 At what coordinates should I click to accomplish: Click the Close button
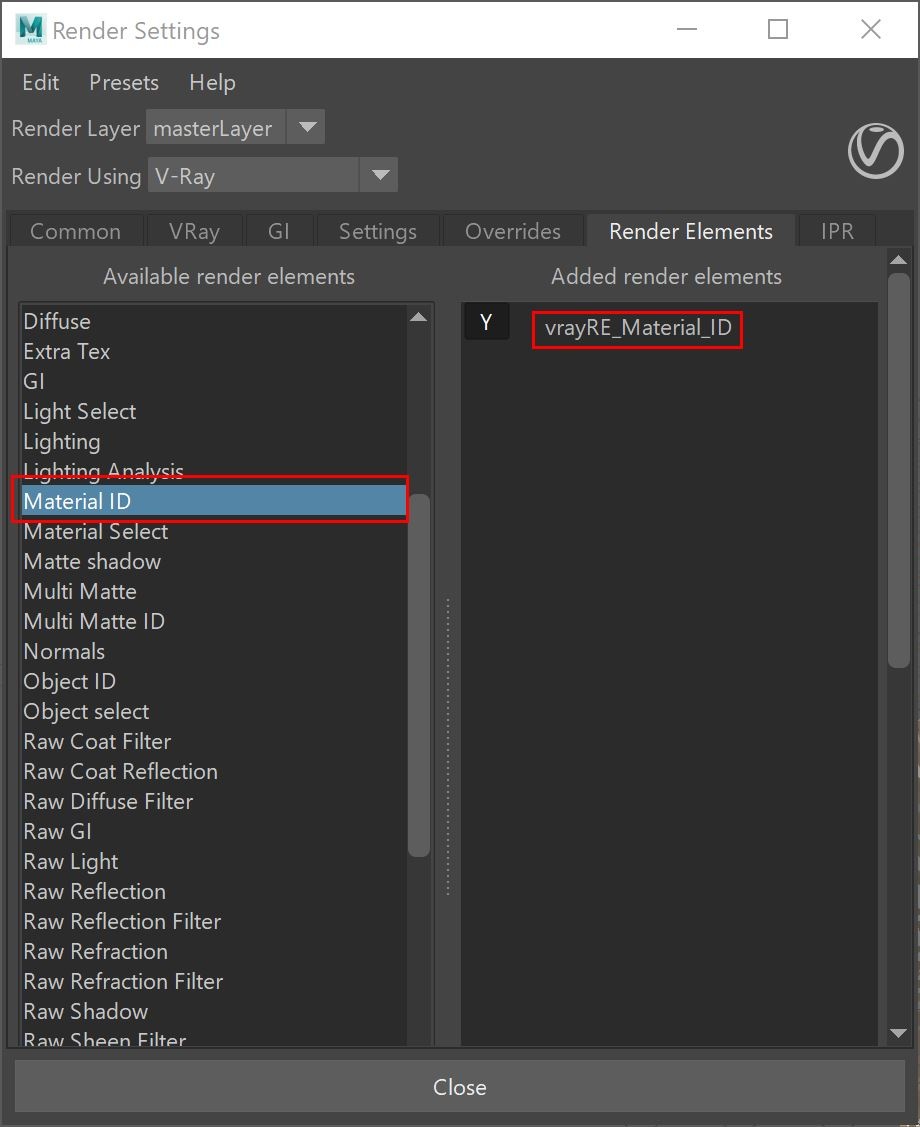tap(460, 1087)
